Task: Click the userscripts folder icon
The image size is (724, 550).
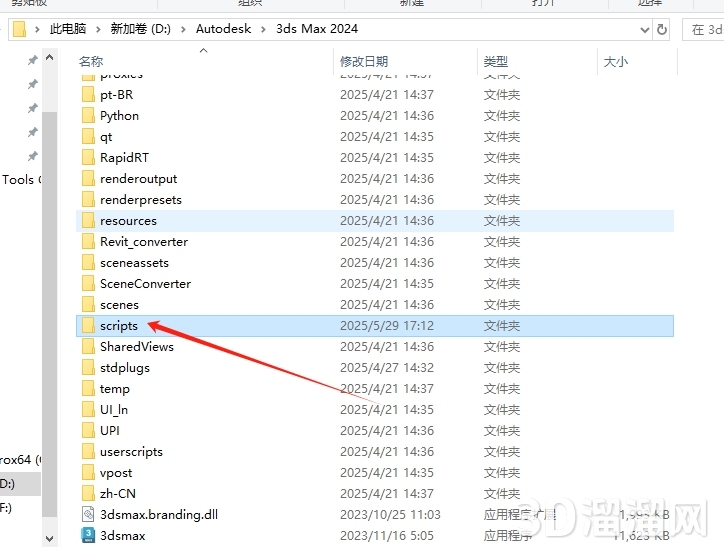Action: 88,452
